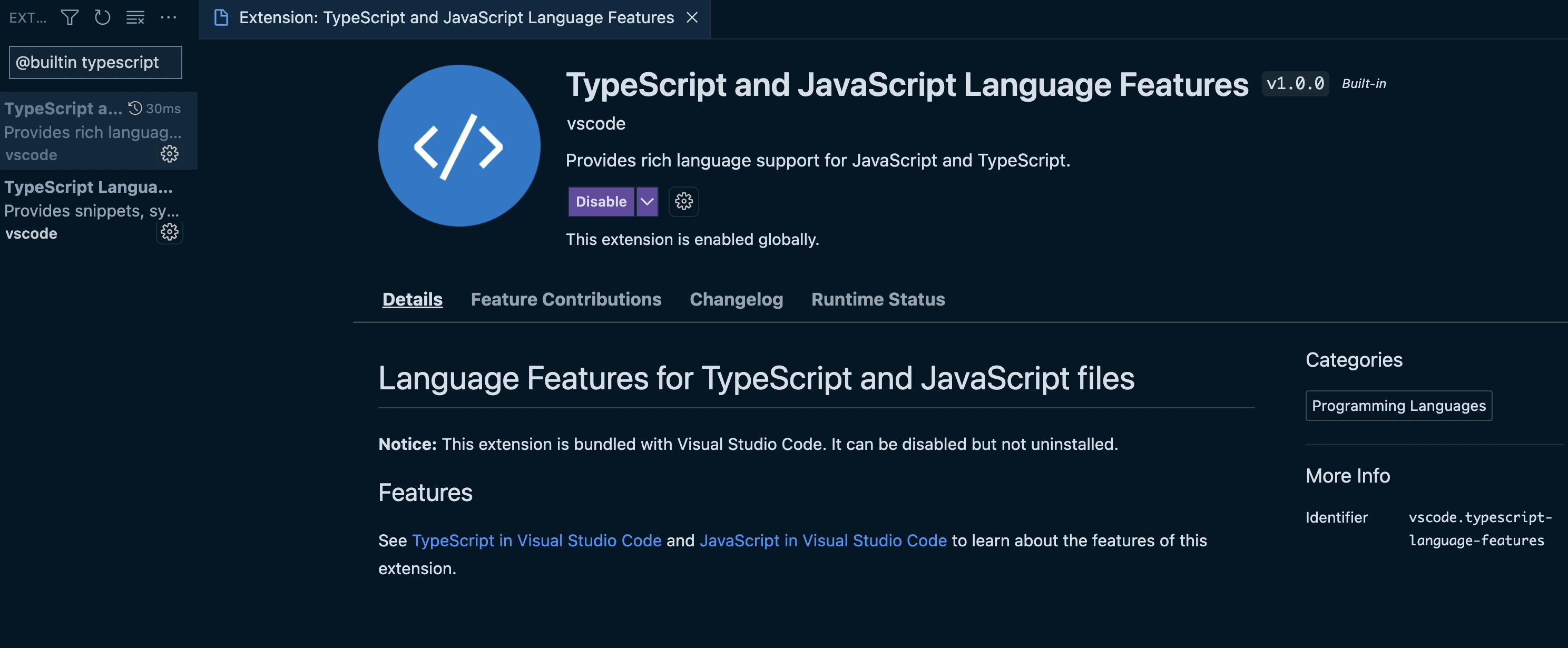Click the EXT... sidebar title

(x=27, y=17)
